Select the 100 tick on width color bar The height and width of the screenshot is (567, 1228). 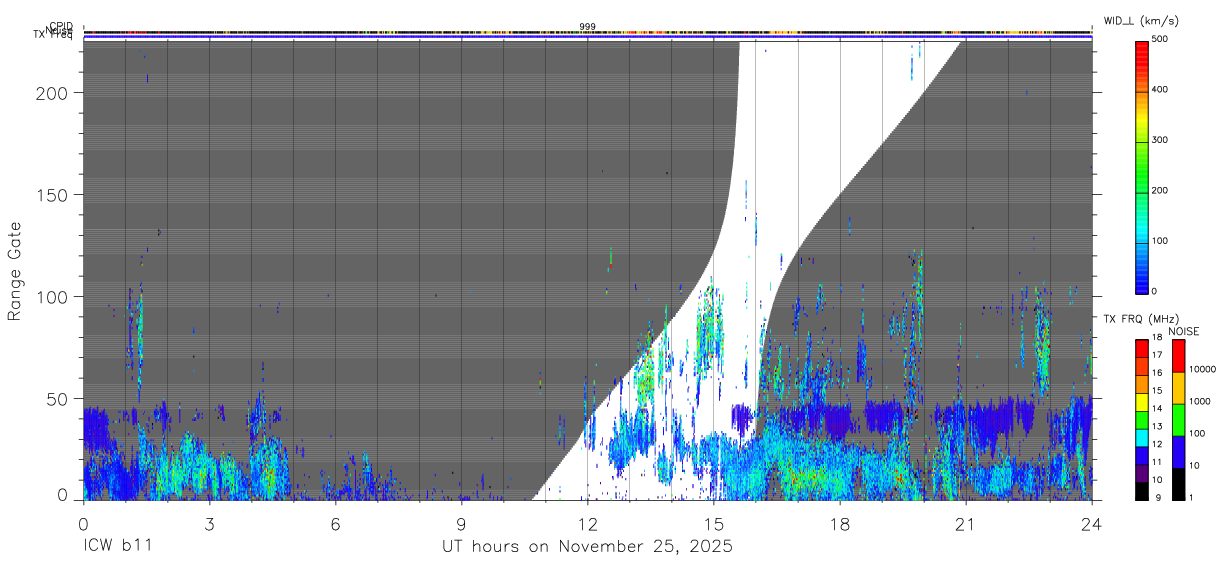pos(1161,240)
